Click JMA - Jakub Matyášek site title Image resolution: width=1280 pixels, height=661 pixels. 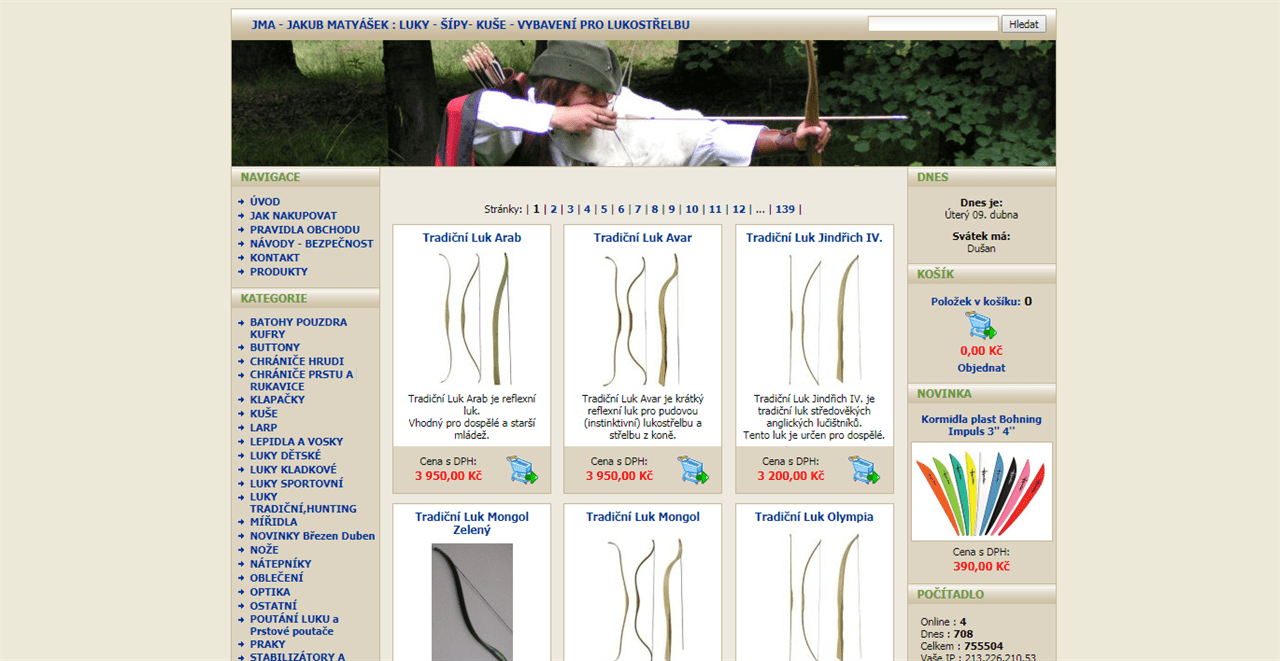[x=471, y=25]
